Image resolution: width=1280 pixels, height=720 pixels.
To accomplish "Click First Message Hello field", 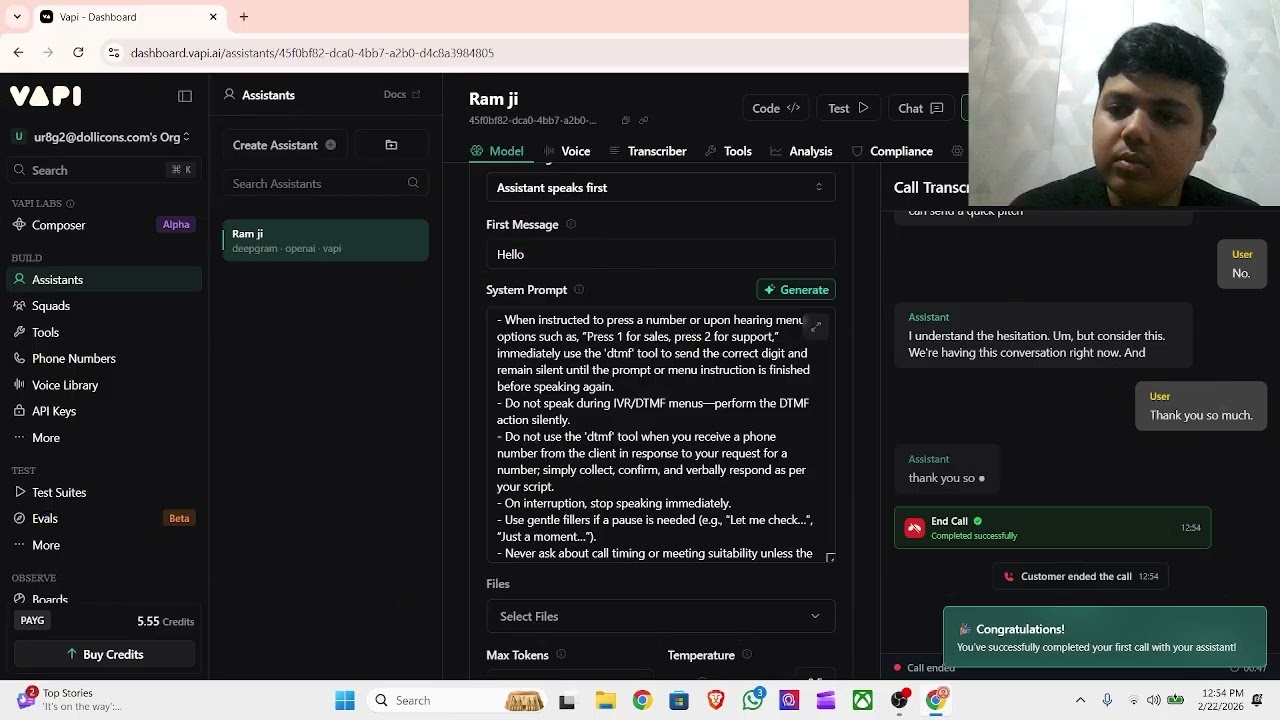I will (660, 254).
